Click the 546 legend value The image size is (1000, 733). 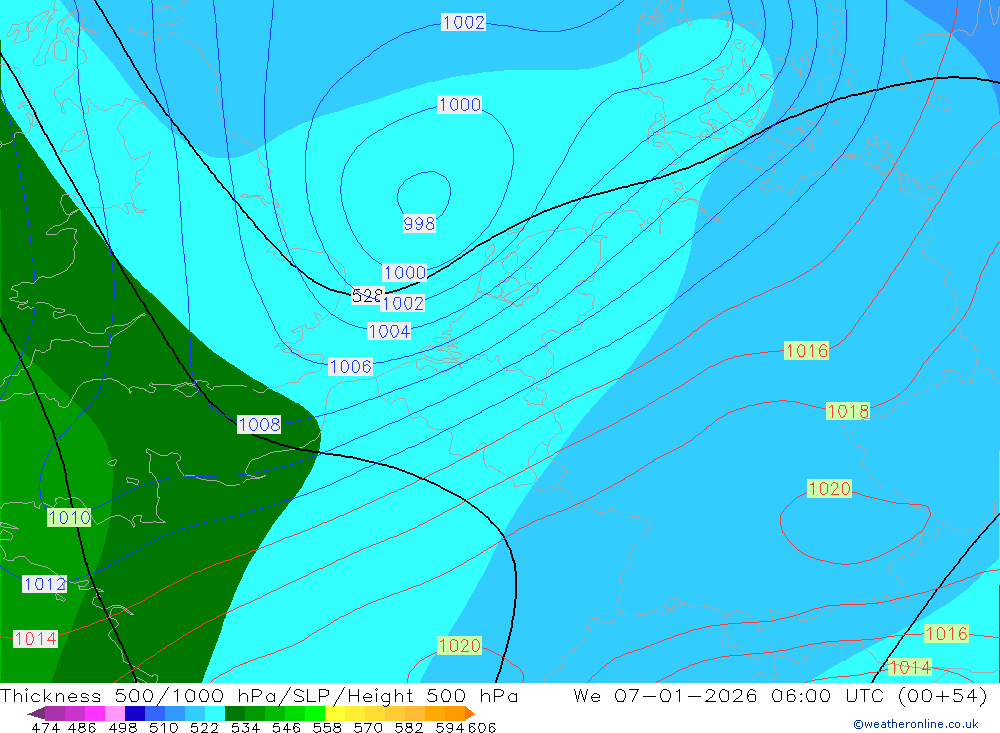[286, 727]
